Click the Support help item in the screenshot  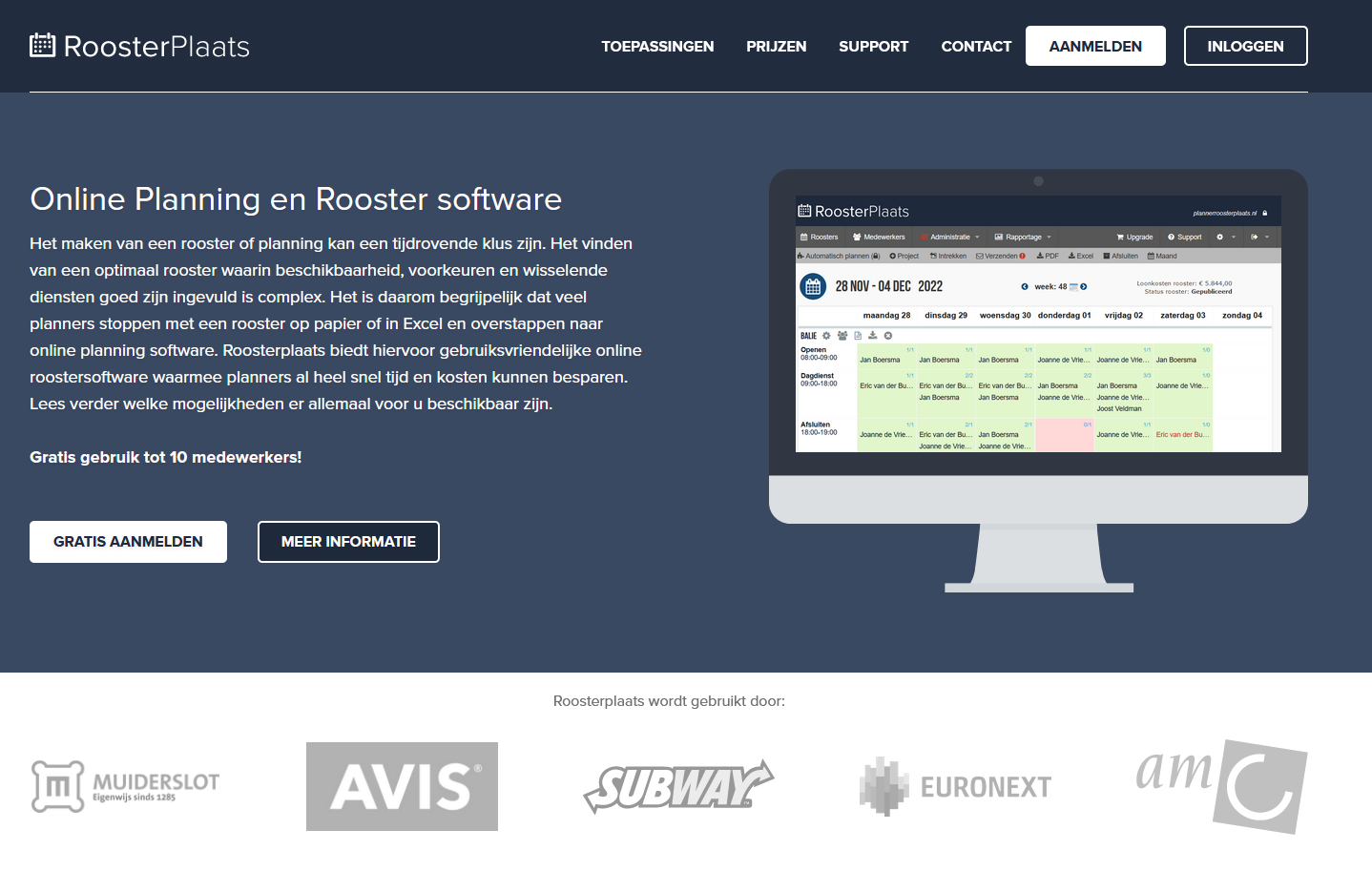(1185, 237)
